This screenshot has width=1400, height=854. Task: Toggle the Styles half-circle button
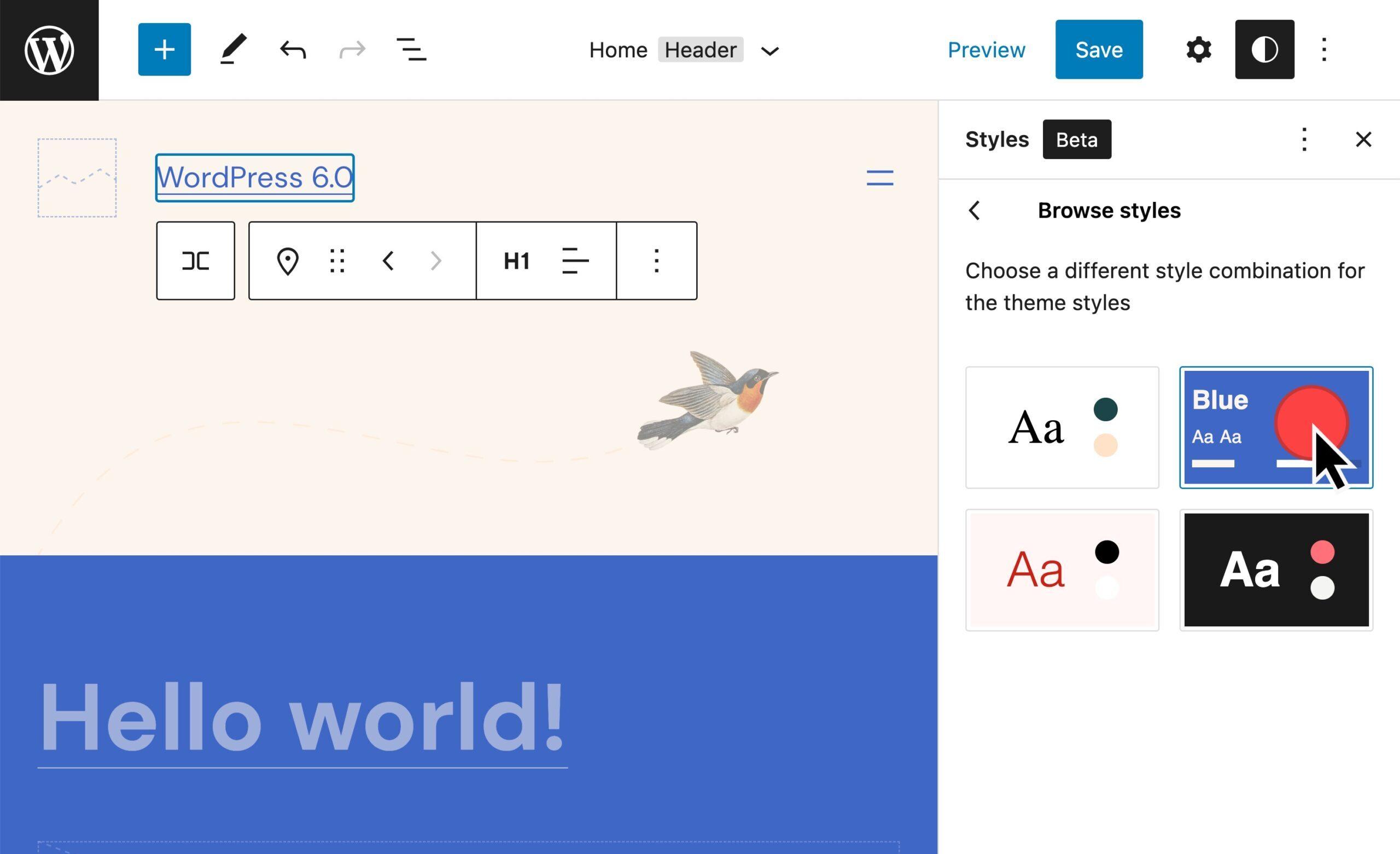[x=1264, y=49]
